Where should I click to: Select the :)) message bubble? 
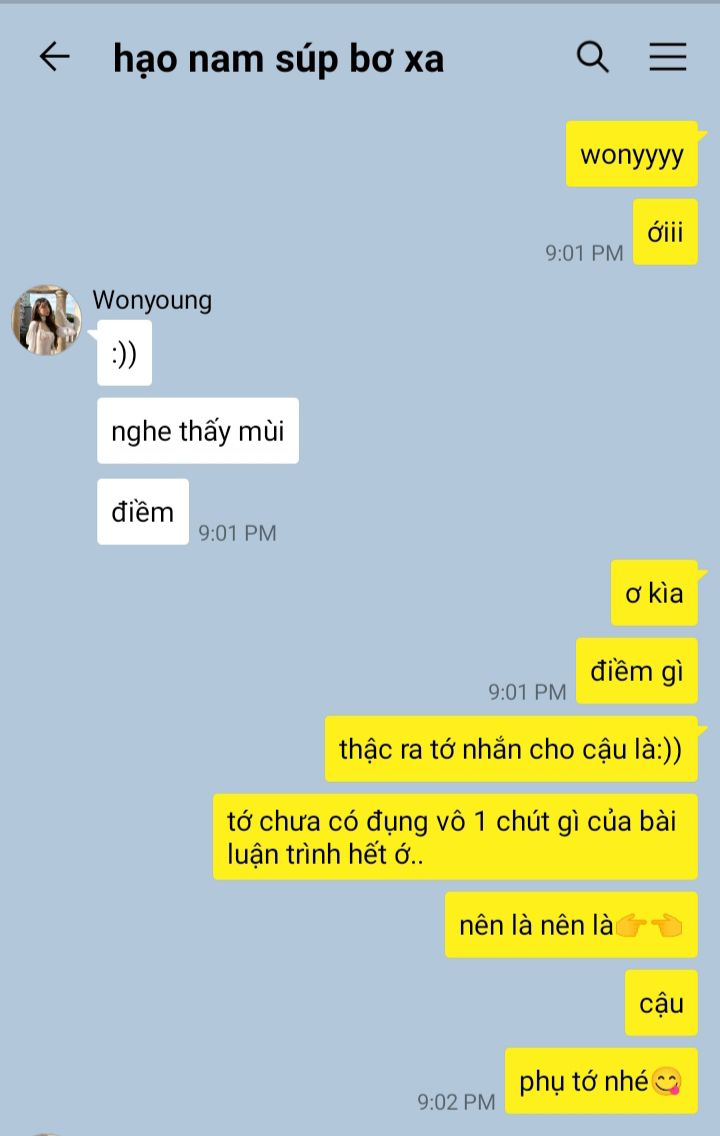click(125, 353)
